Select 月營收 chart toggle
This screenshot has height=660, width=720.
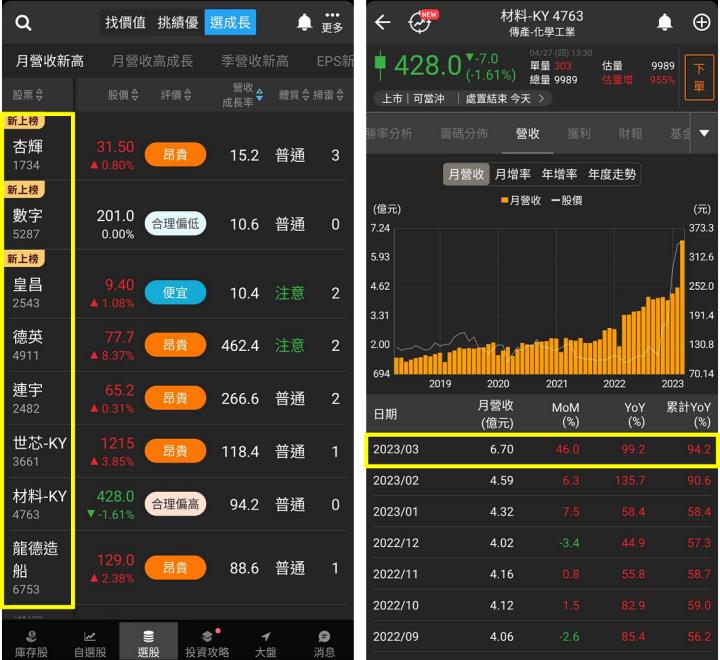pyautogui.click(x=466, y=174)
